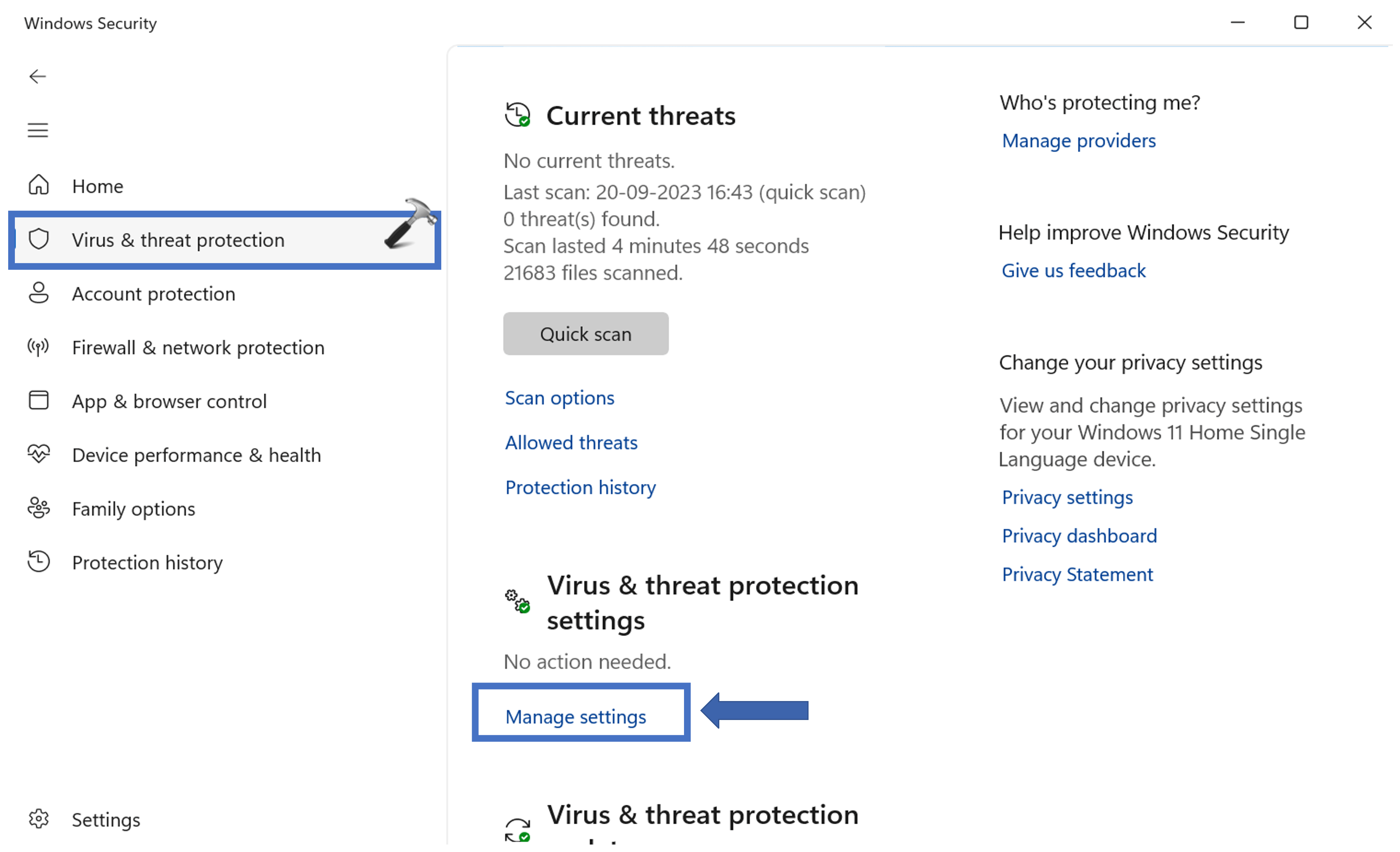This screenshot has height=852, width=1400.
Task: Open Settings via the gear icon
Action: [x=39, y=819]
